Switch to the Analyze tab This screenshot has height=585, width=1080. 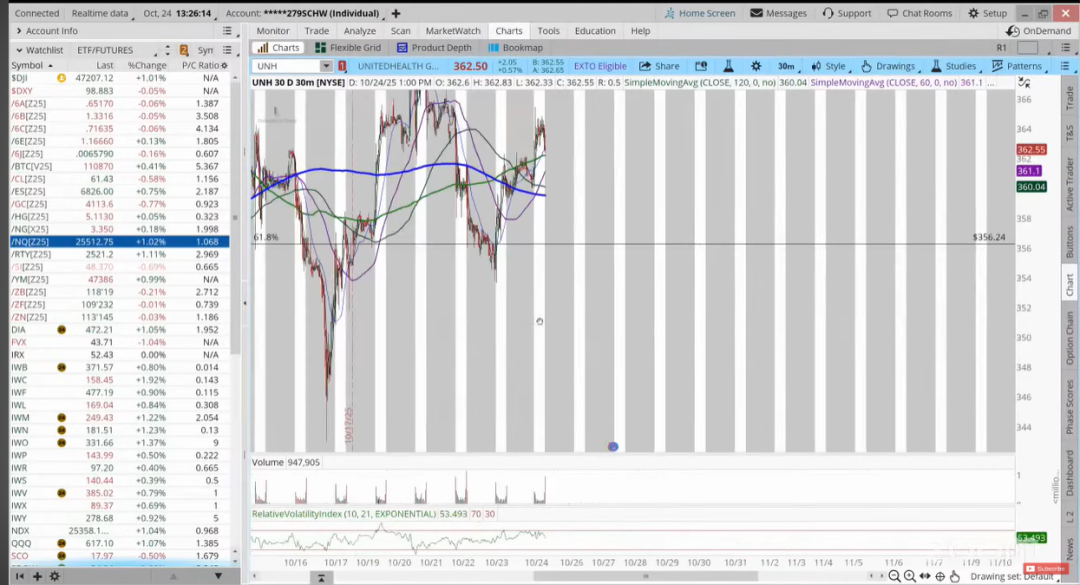pos(360,31)
